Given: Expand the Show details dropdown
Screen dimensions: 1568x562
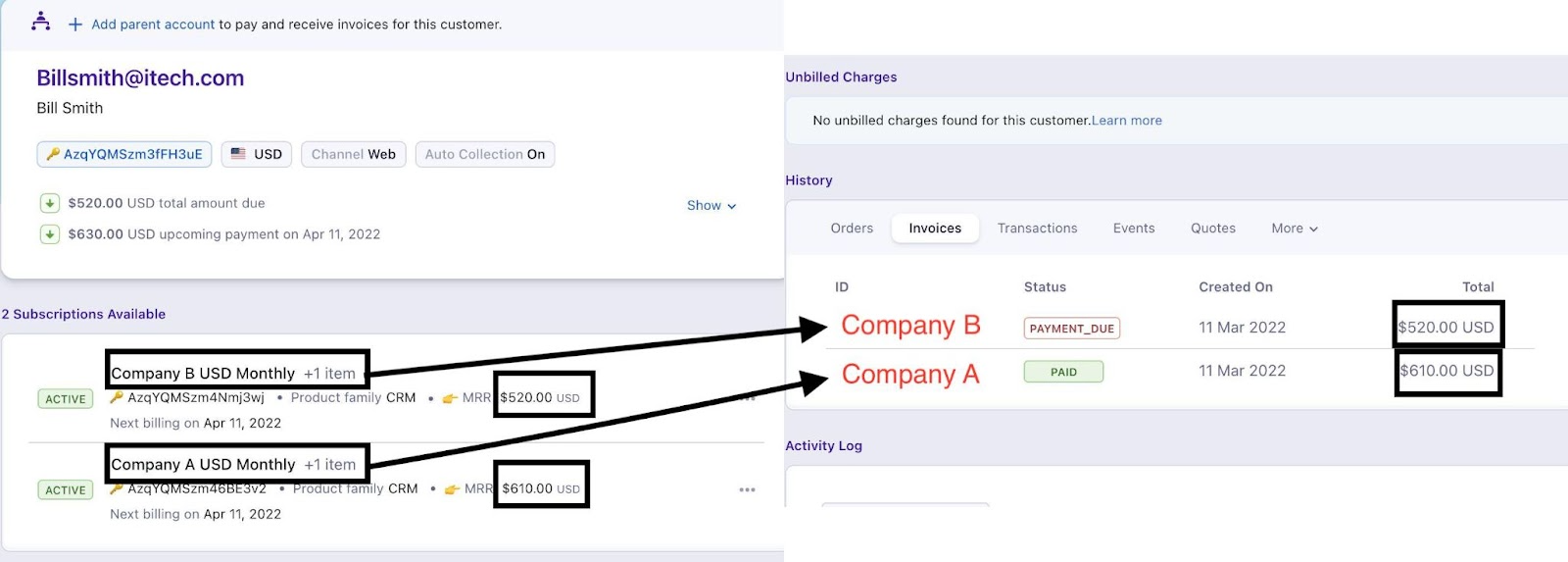Looking at the screenshot, I should coord(710,205).
